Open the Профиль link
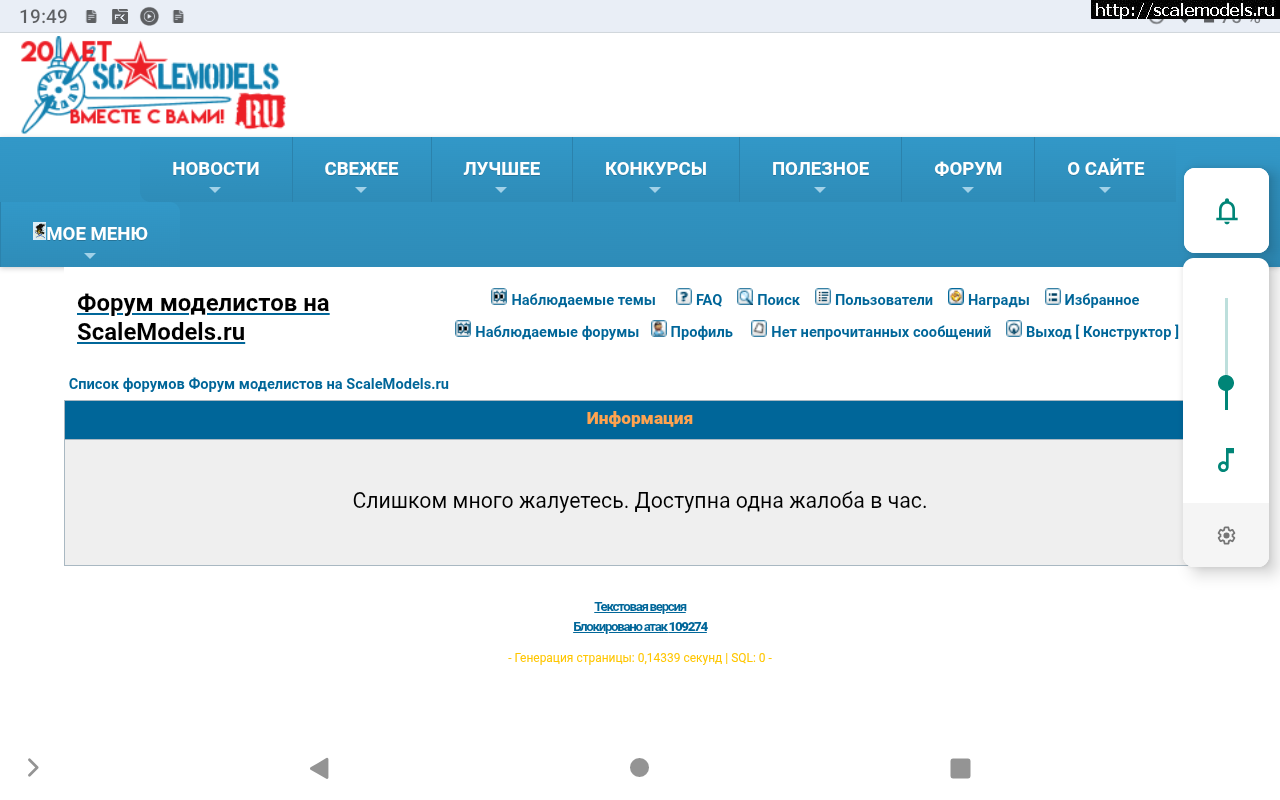The width and height of the screenshot is (1280, 800). pyautogui.click(x=701, y=332)
